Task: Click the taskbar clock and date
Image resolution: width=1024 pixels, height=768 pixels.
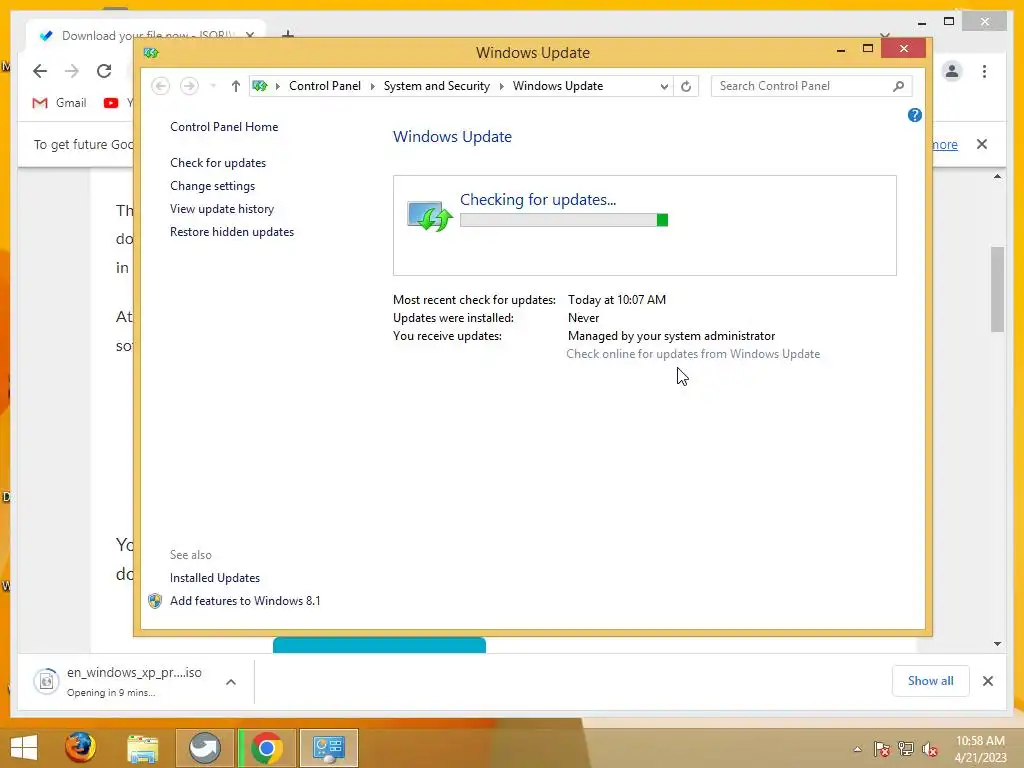Action: click(x=980, y=749)
